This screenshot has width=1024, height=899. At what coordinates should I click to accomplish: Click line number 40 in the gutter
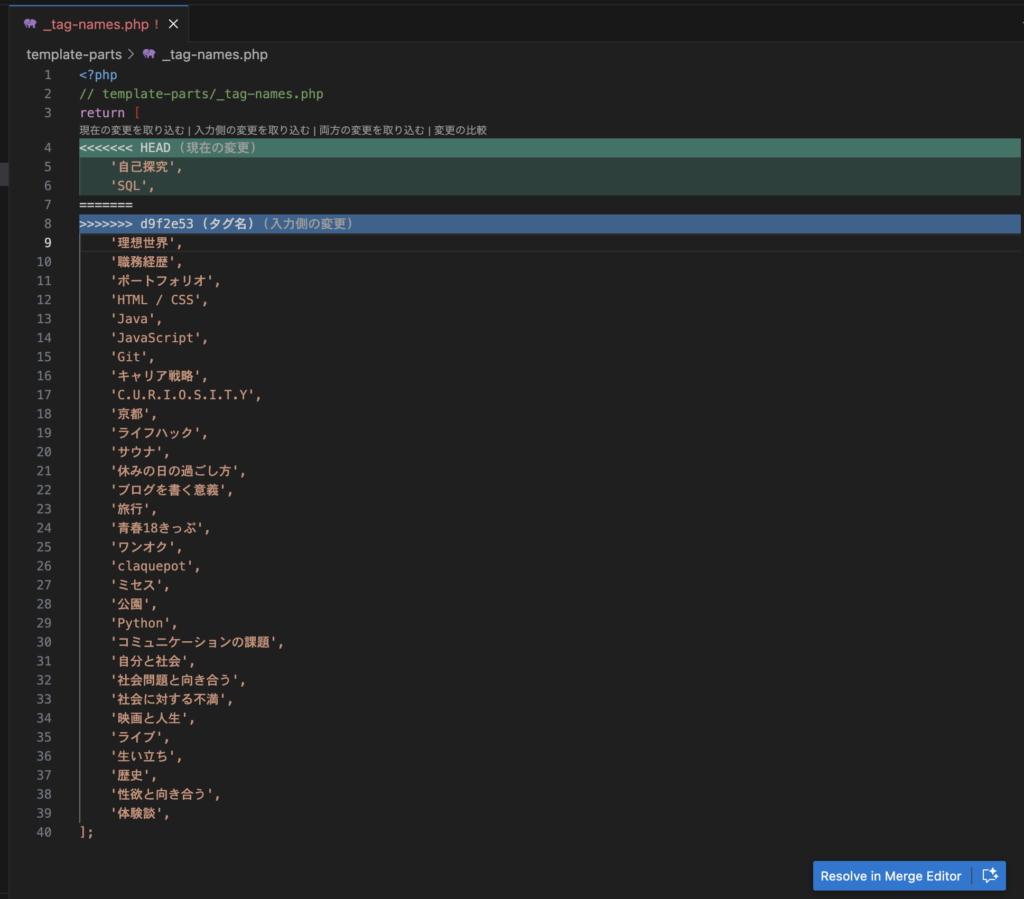(x=44, y=832)
